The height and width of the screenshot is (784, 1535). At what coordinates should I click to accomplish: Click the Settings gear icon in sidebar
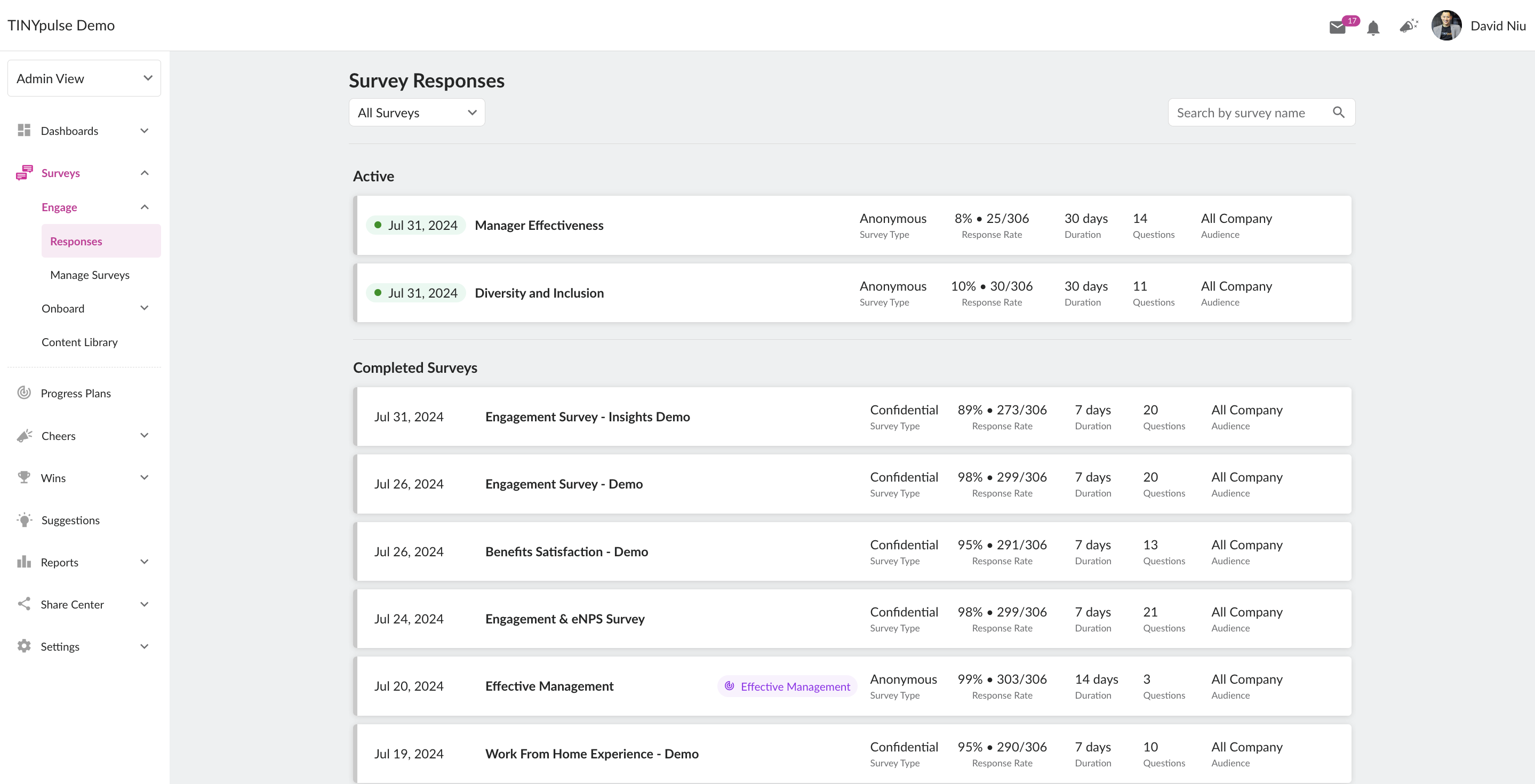pyautogui.click(x=24, y=646)
